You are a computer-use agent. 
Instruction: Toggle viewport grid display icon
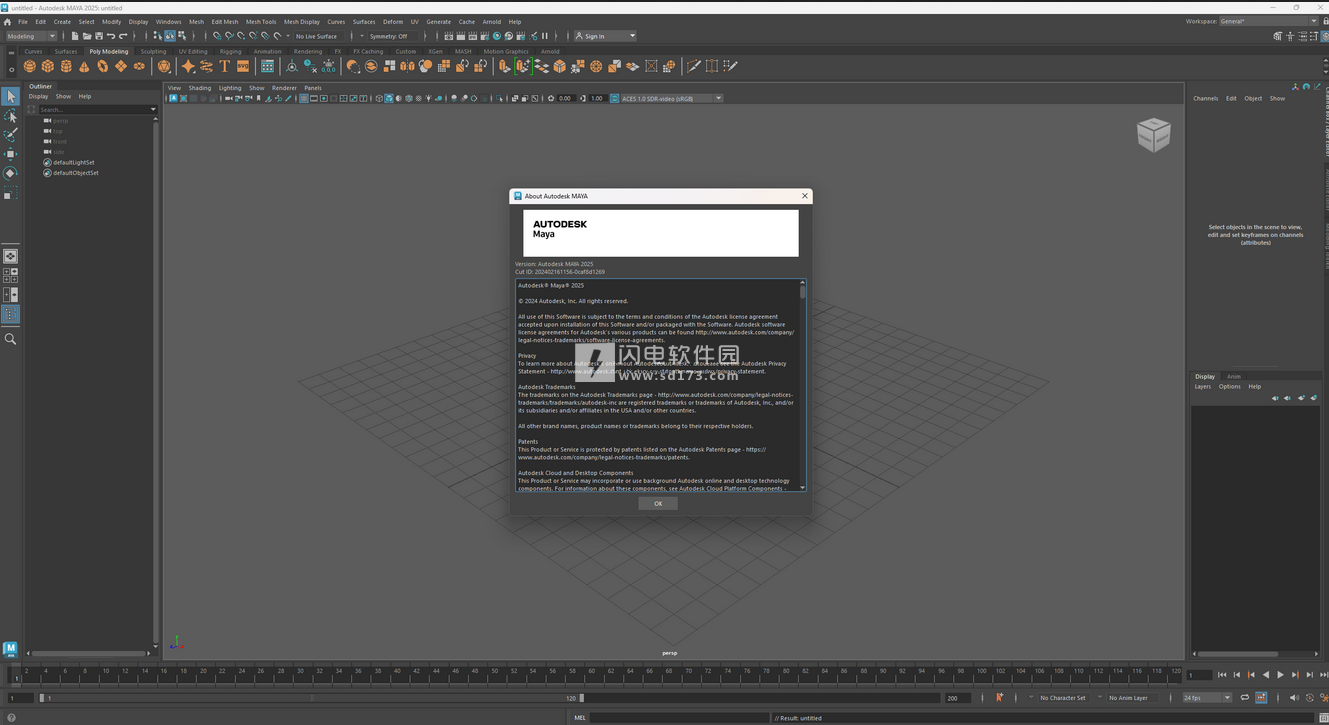pyautogui.click(x=304, y=98)
